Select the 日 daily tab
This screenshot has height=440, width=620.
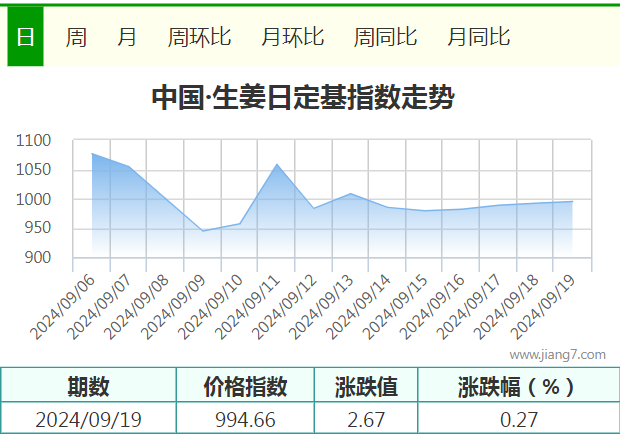pyautogui.click(x=25, y=36)
